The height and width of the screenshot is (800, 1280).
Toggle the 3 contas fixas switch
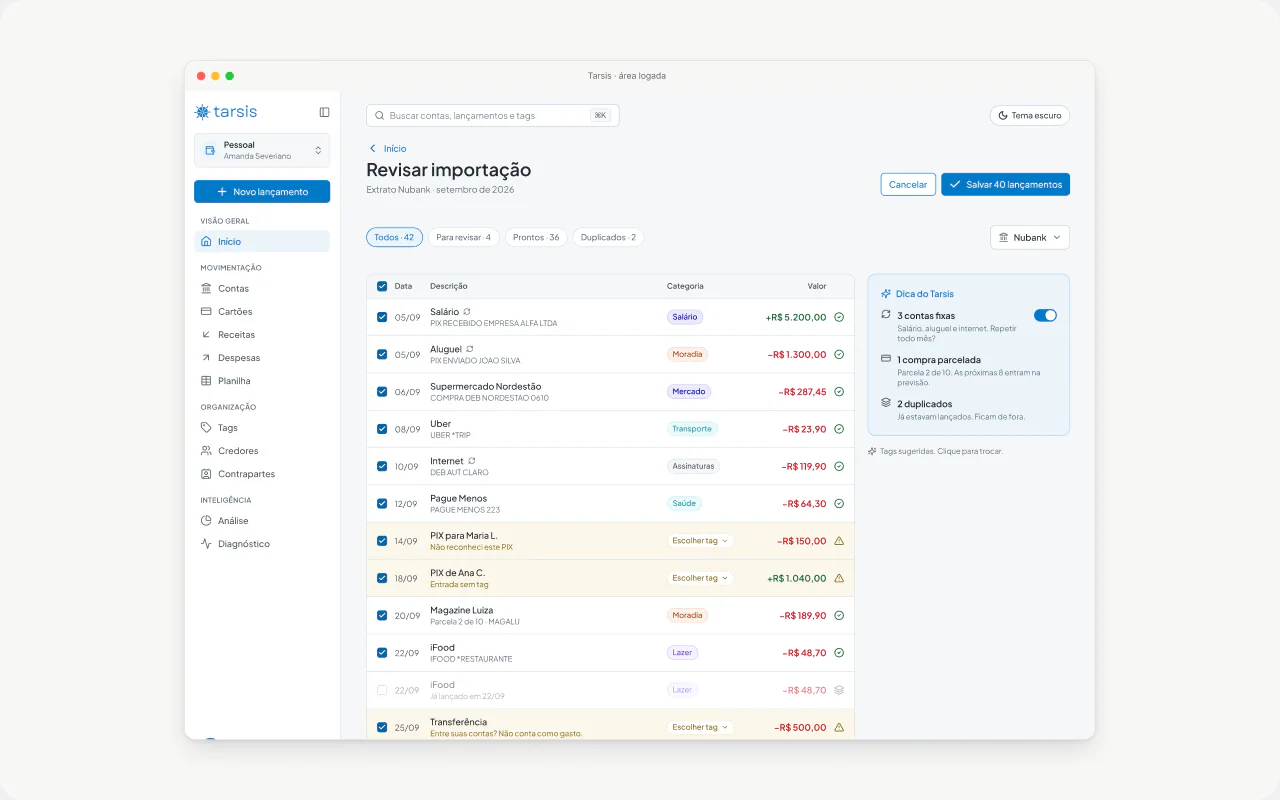tap(1045, 315)
